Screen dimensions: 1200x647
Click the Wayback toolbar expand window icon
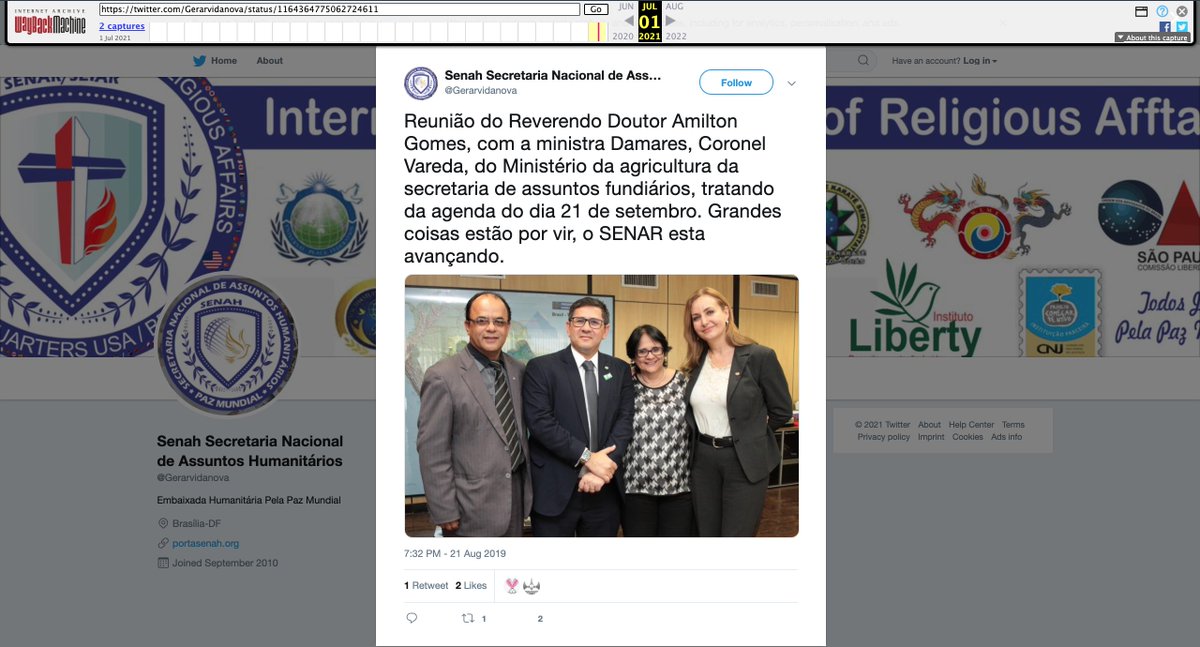tap(1141, 11)
